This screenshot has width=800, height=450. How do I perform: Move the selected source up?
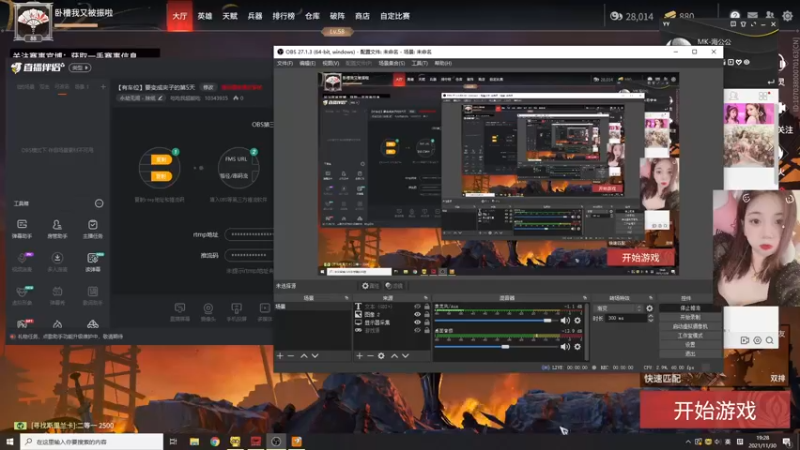pos(394,356)
